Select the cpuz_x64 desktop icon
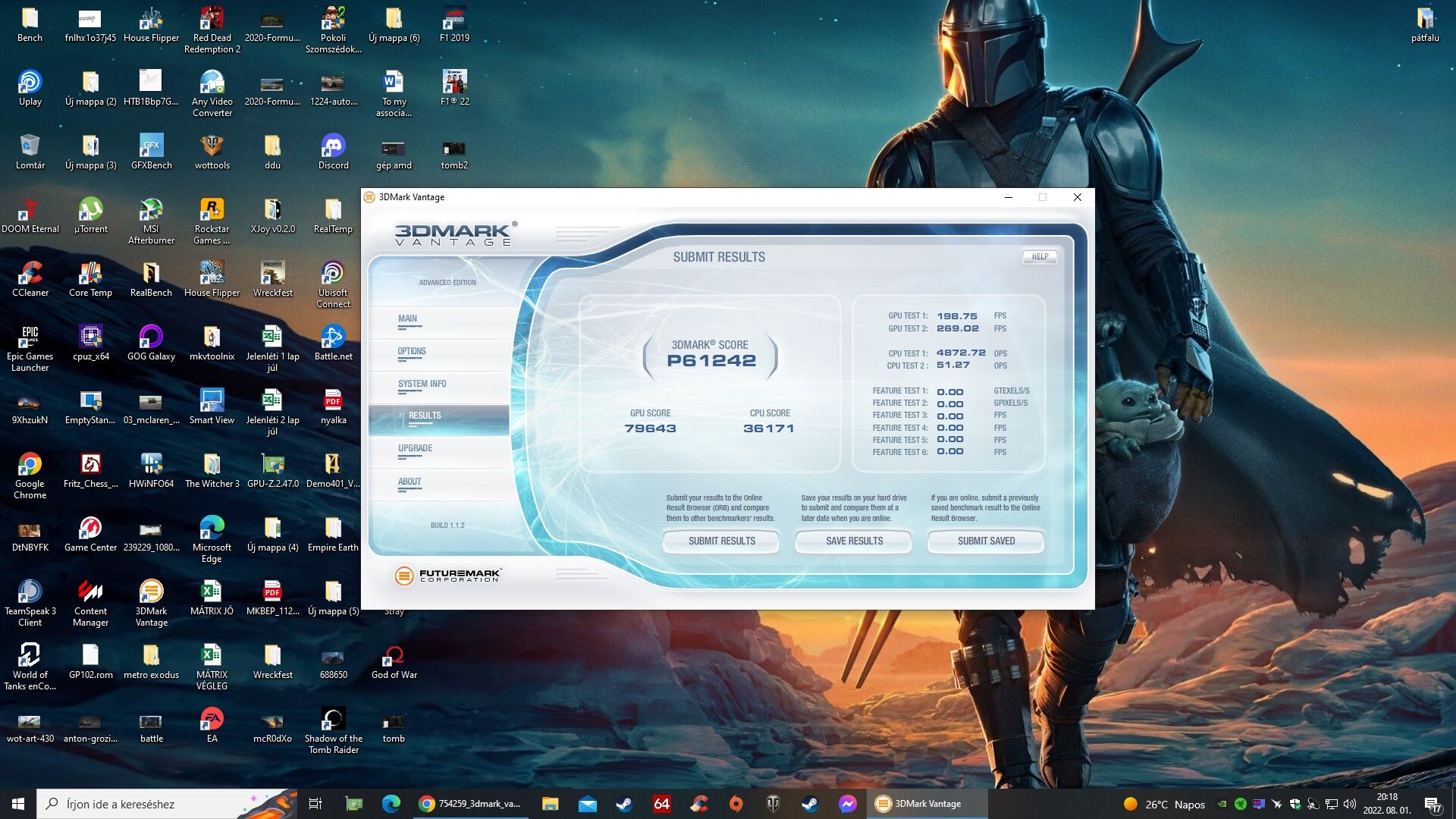 tap(90, 344)
